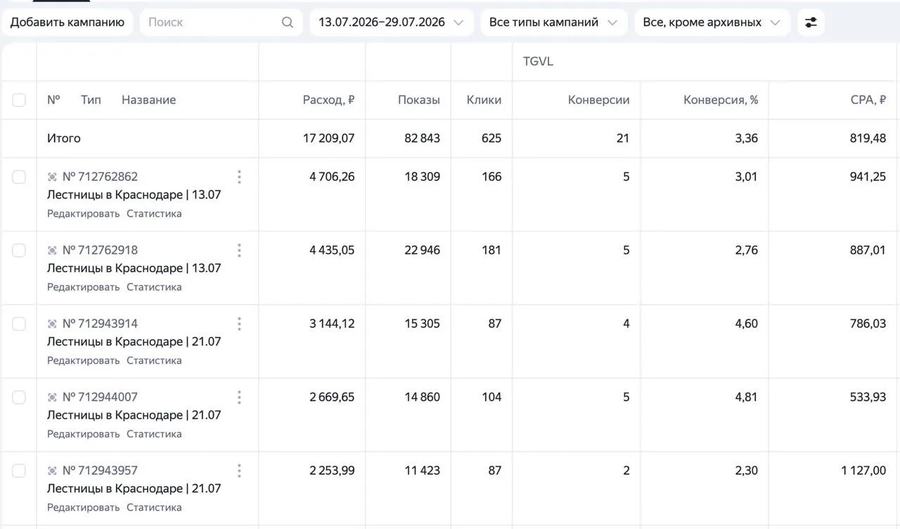The height and width of the screenshot is (529, 900).
Task: Sort by the Клики column header
Action: pos(484,100)
